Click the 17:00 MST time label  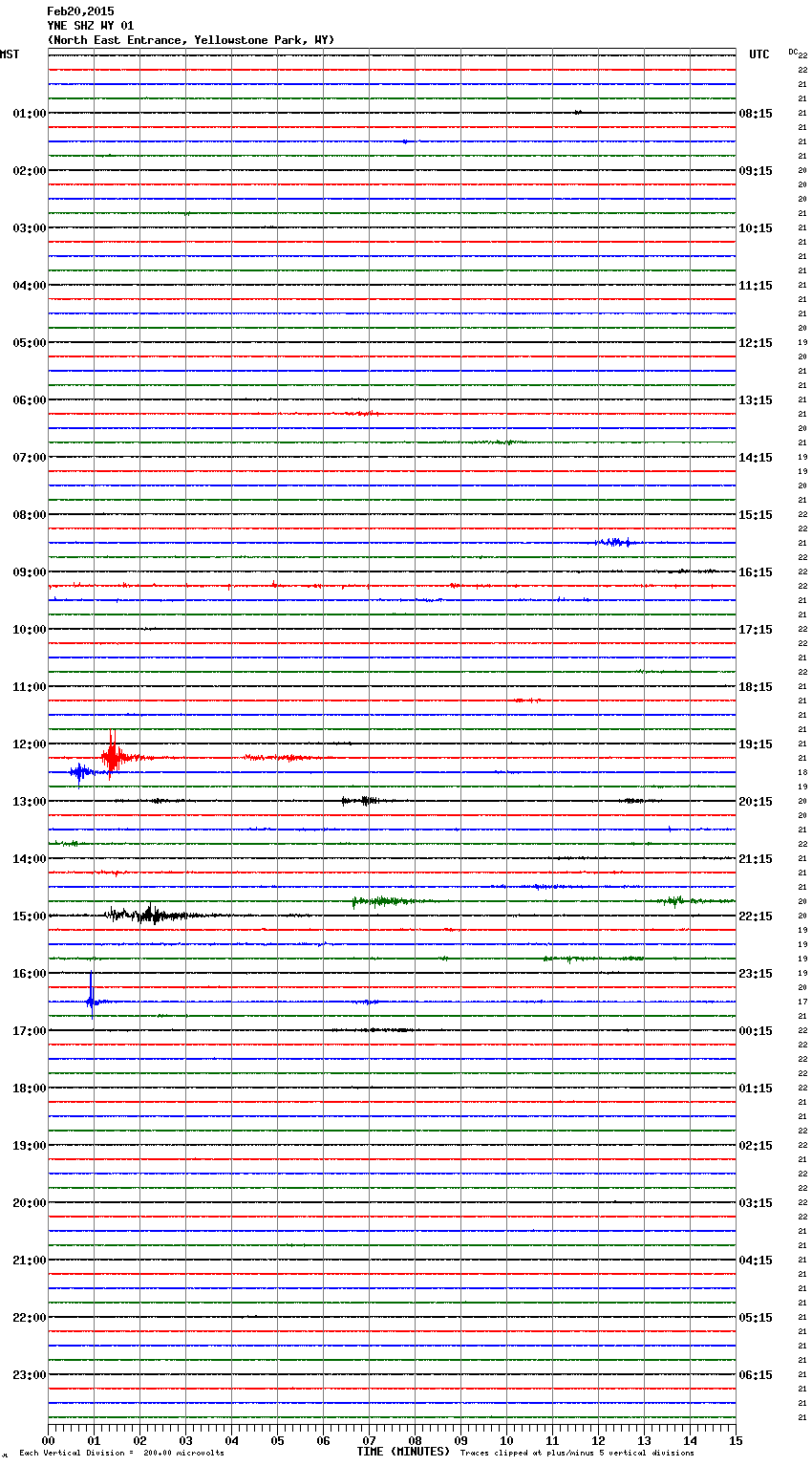click(x=30, y=1031)
